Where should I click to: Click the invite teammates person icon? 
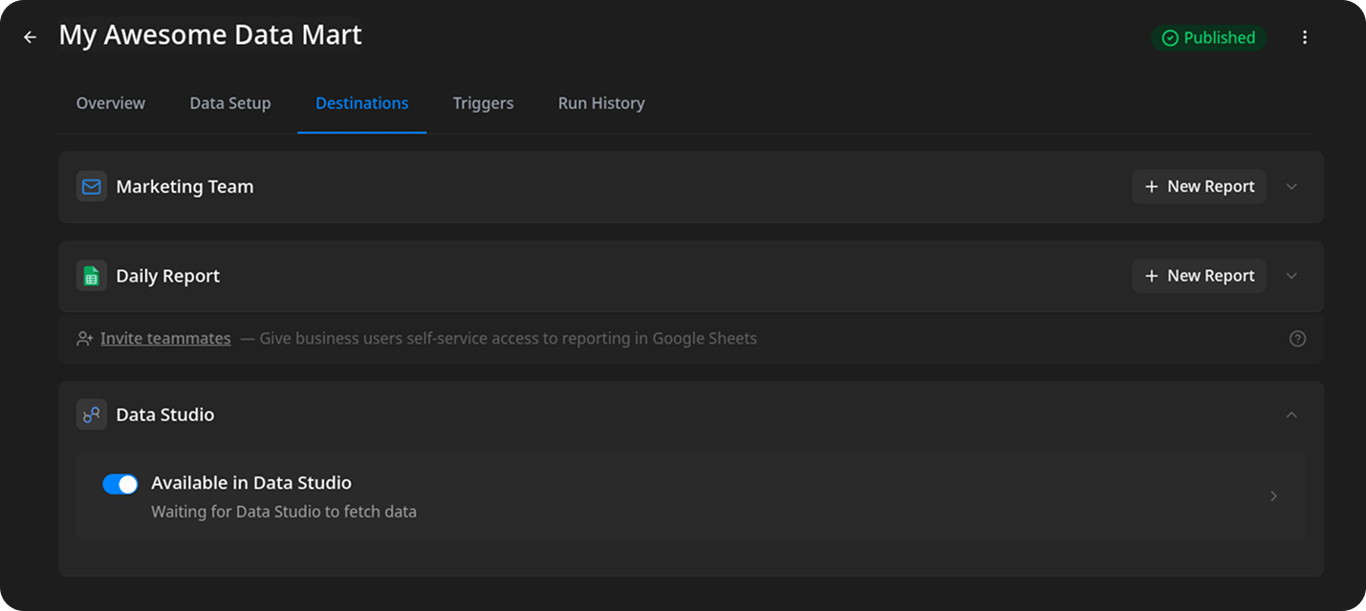[85, 338]
